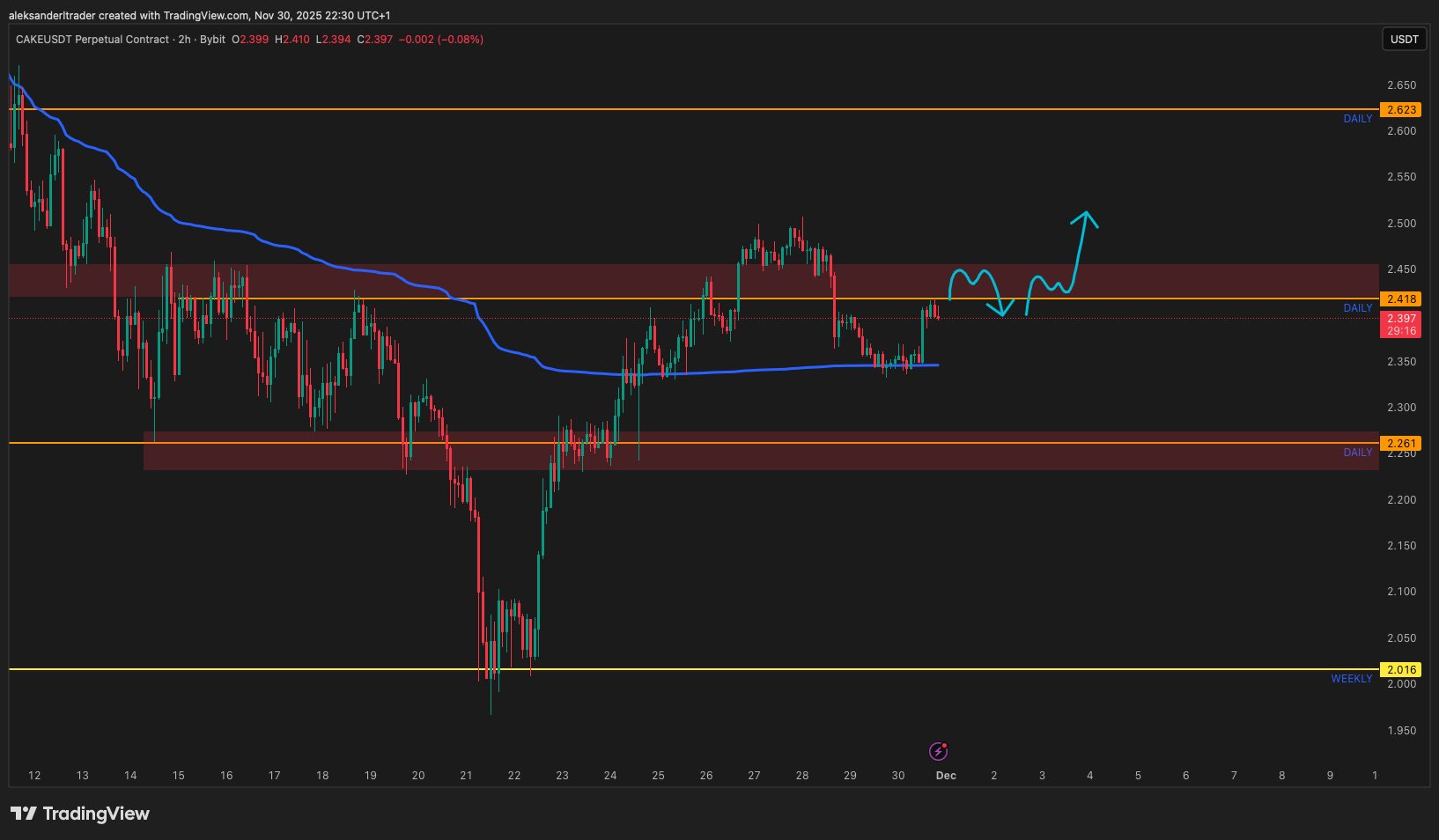Click the close value C2.397

pyautogui.click(x=375, y=40)
